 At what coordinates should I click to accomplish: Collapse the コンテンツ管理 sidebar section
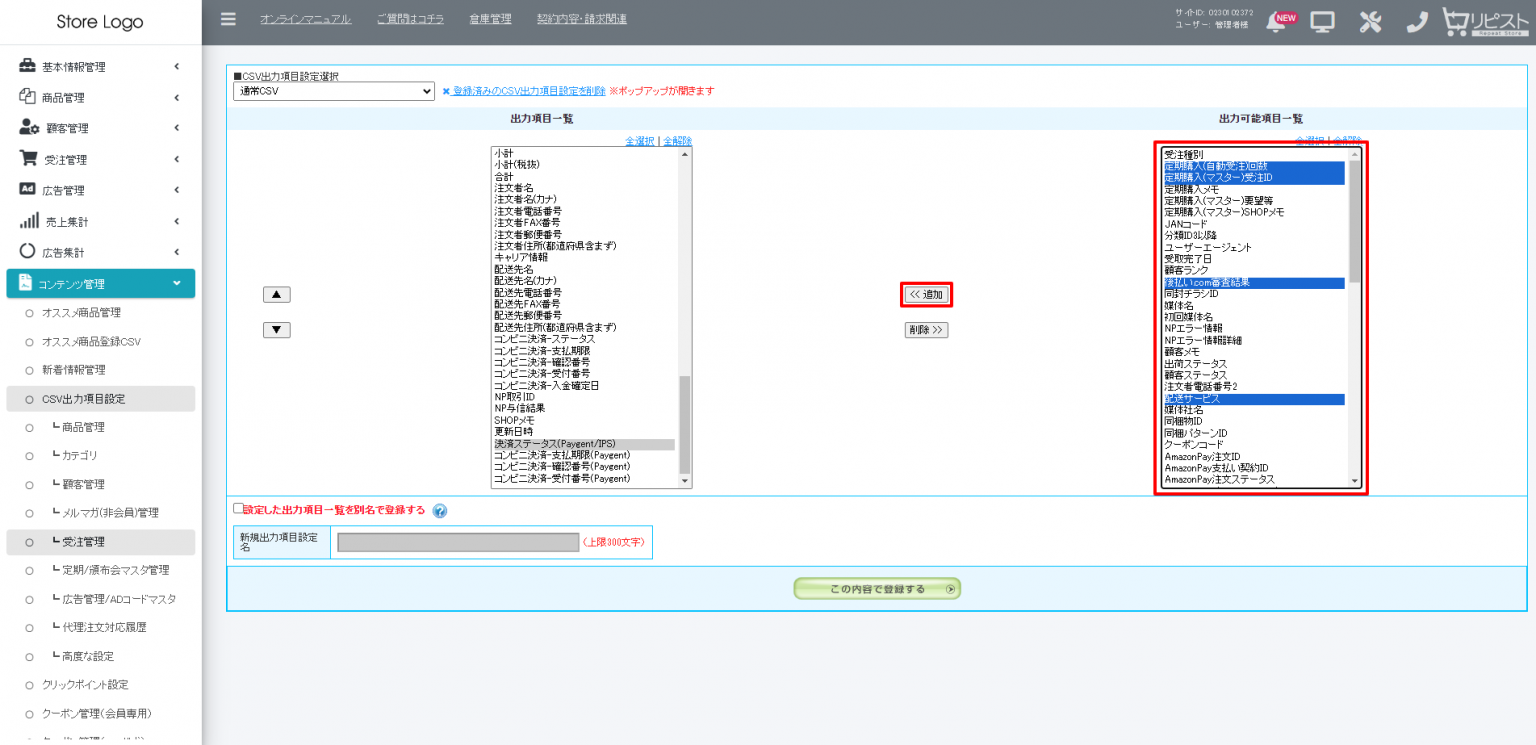(x=100, y=284)
